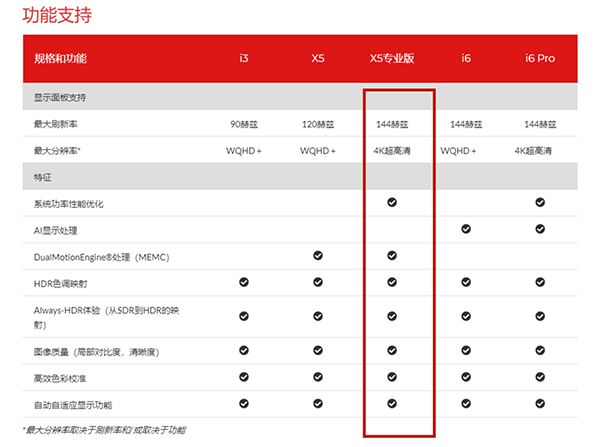Select the i3 column header
600x447 pixels.
pyautogui.click(x=244, y=59)
